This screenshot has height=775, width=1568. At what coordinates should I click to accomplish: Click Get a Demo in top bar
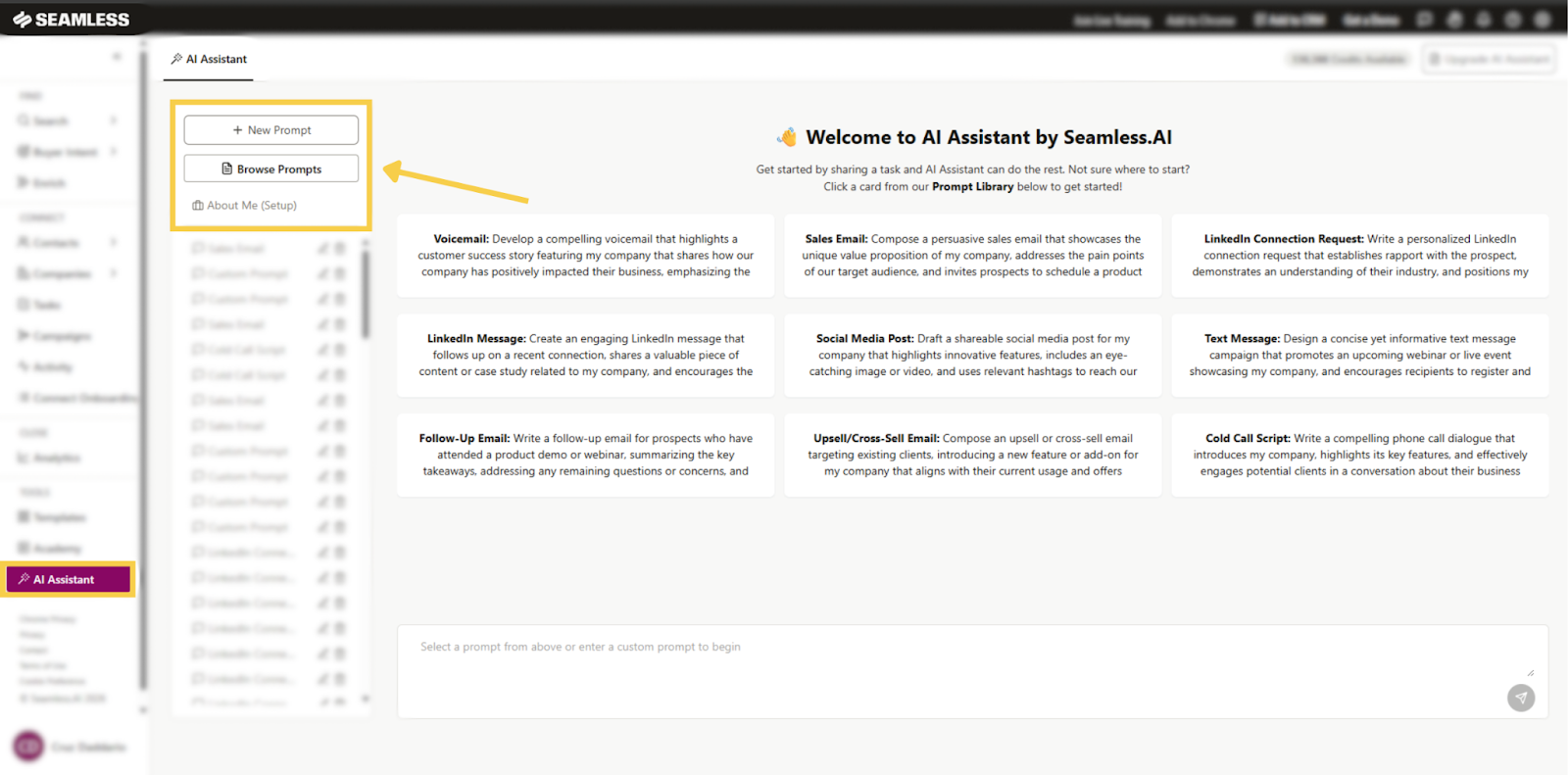coord(1370,20)
